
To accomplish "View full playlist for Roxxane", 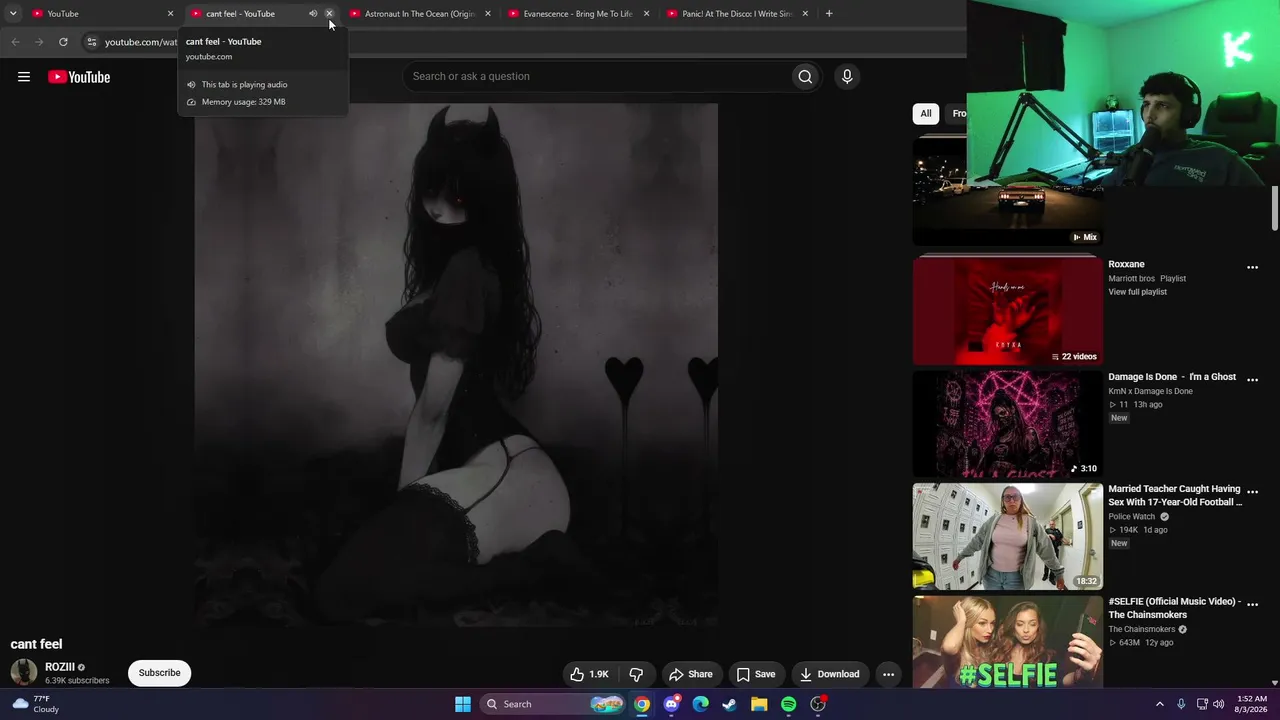I will point(1138,292).
